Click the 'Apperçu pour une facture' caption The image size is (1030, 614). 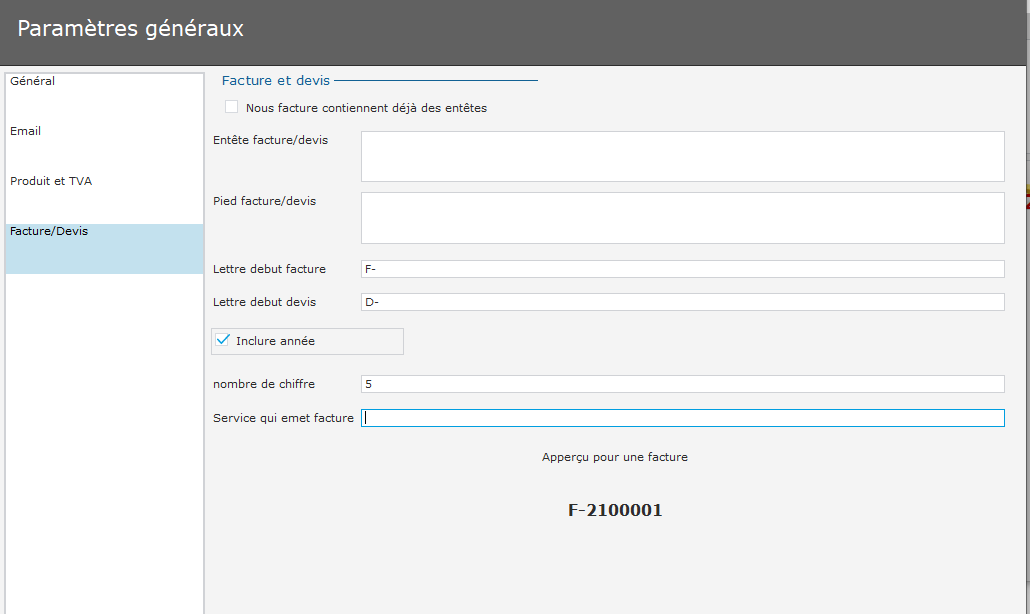pos(615,457)
